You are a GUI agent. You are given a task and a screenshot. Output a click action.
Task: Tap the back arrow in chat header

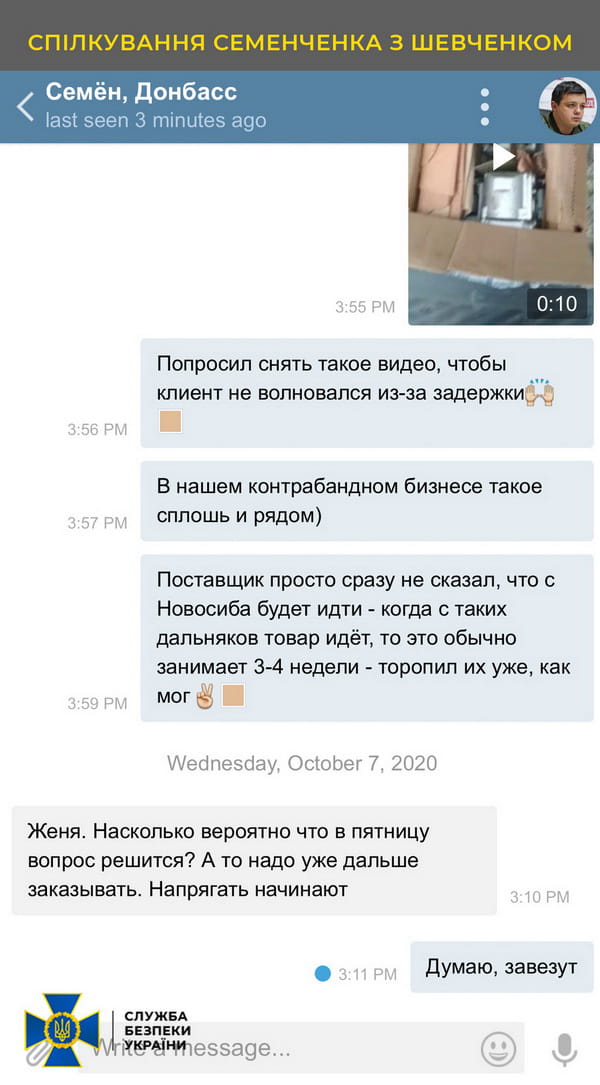tap(26, 107)
